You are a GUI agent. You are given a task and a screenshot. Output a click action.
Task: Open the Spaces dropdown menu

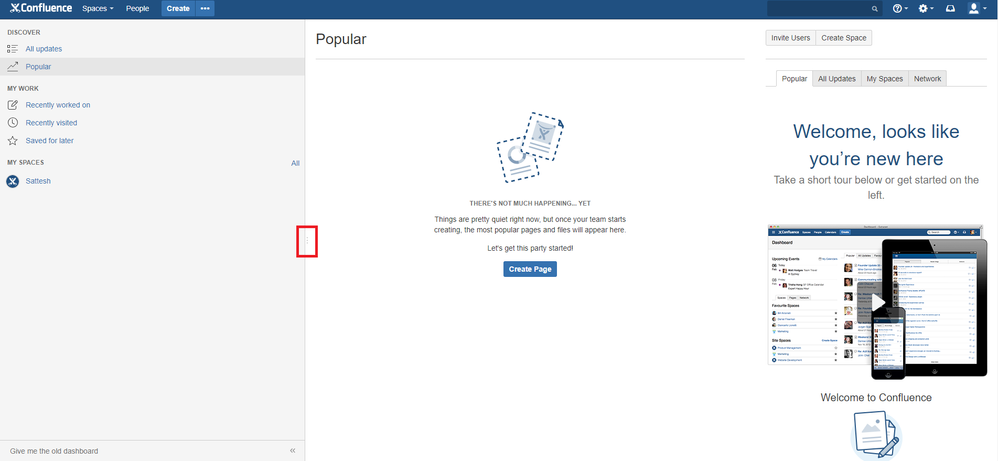click(x=97, y=8)
